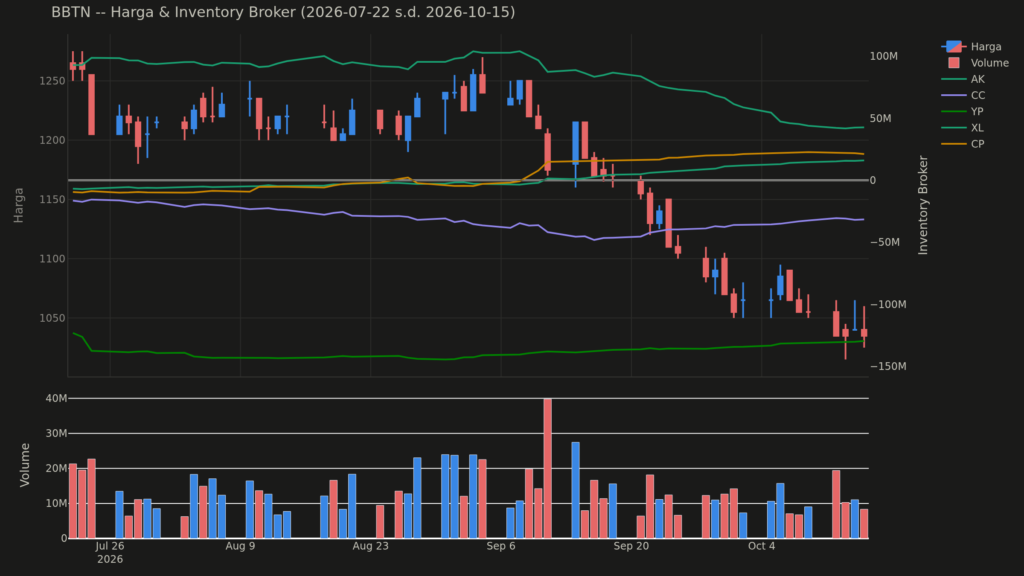Click the chart title BBTN Harga & Inventory Broker
Image resolution: width=1024 pixels, height=576 pixels.
coord(283,12)
